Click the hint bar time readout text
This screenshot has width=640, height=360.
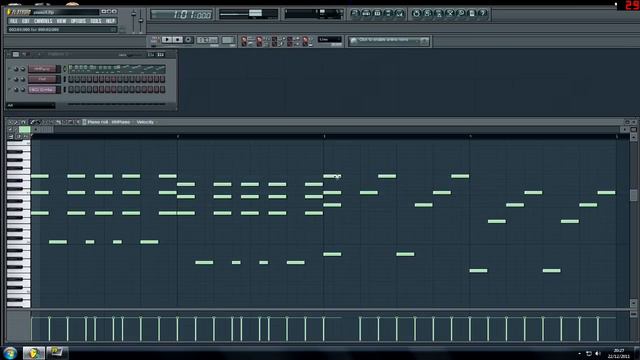point(34,30)
